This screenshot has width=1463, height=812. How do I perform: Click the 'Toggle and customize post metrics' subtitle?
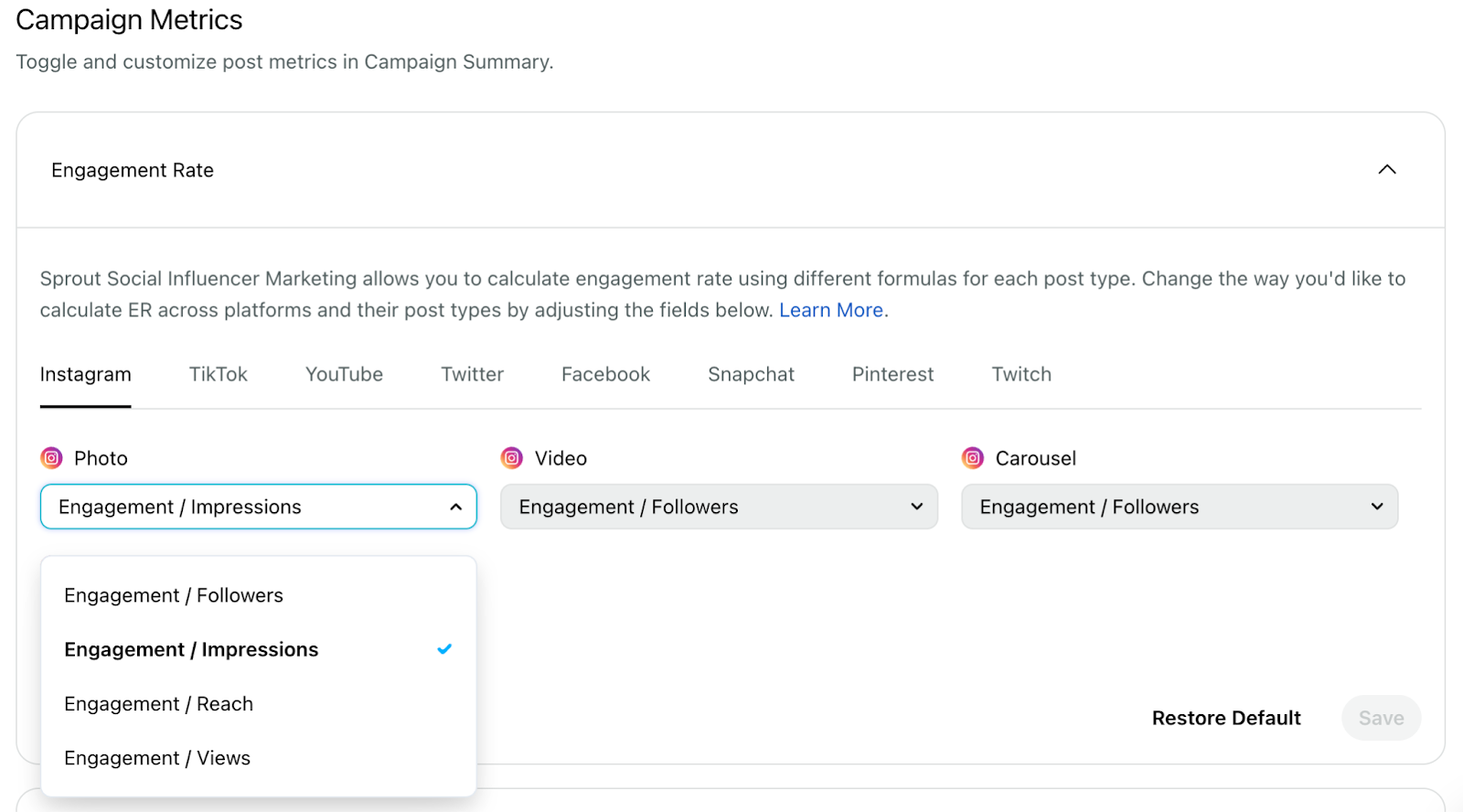click(284, 62)
